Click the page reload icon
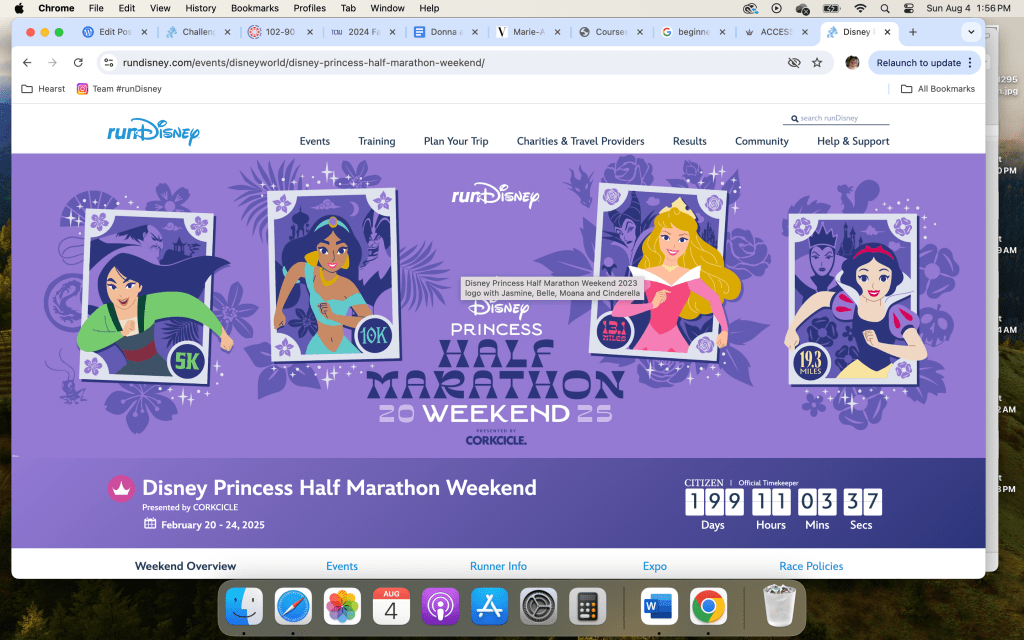Image resolution: width=1024 pixels, height=640 pixels. pos(79,62)
